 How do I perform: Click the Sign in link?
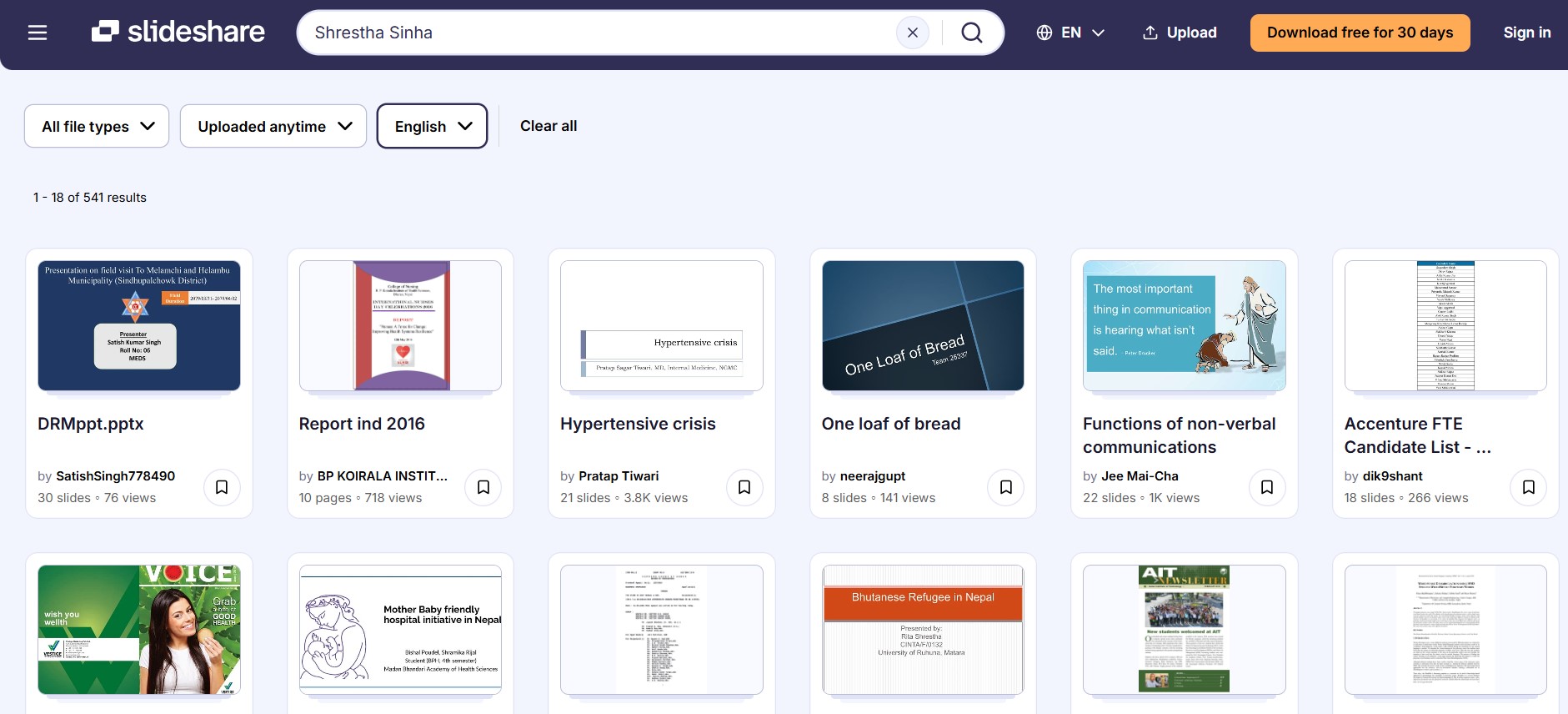tap(1526, 33)
